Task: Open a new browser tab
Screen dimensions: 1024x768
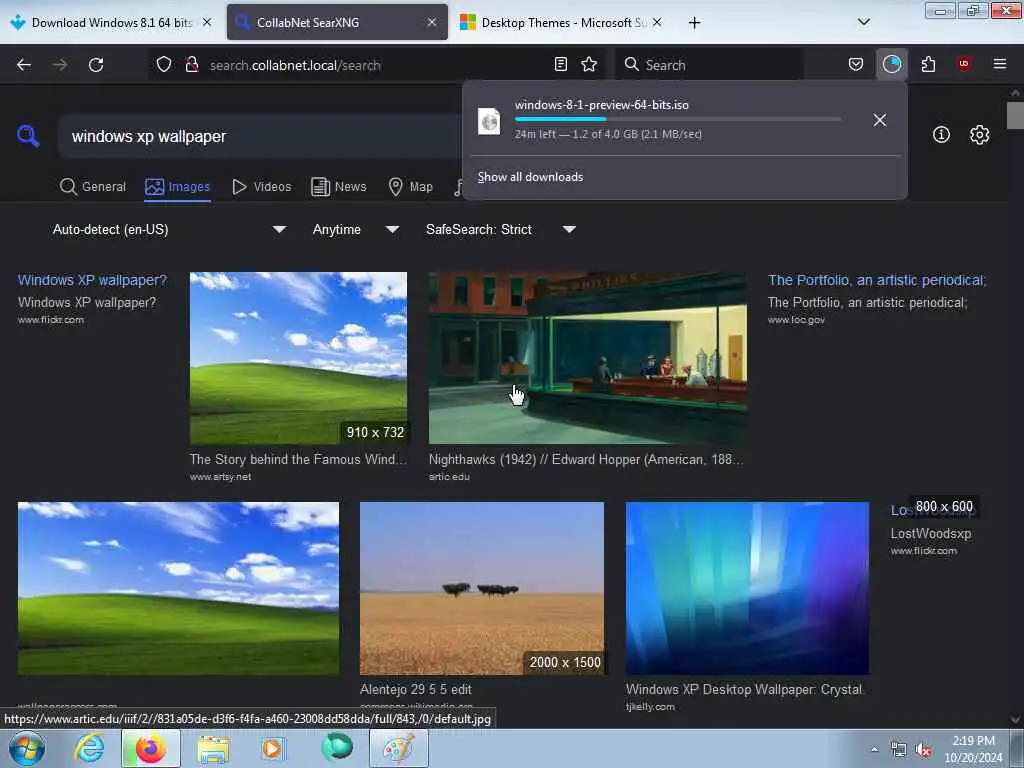Action: pos(694,23)
